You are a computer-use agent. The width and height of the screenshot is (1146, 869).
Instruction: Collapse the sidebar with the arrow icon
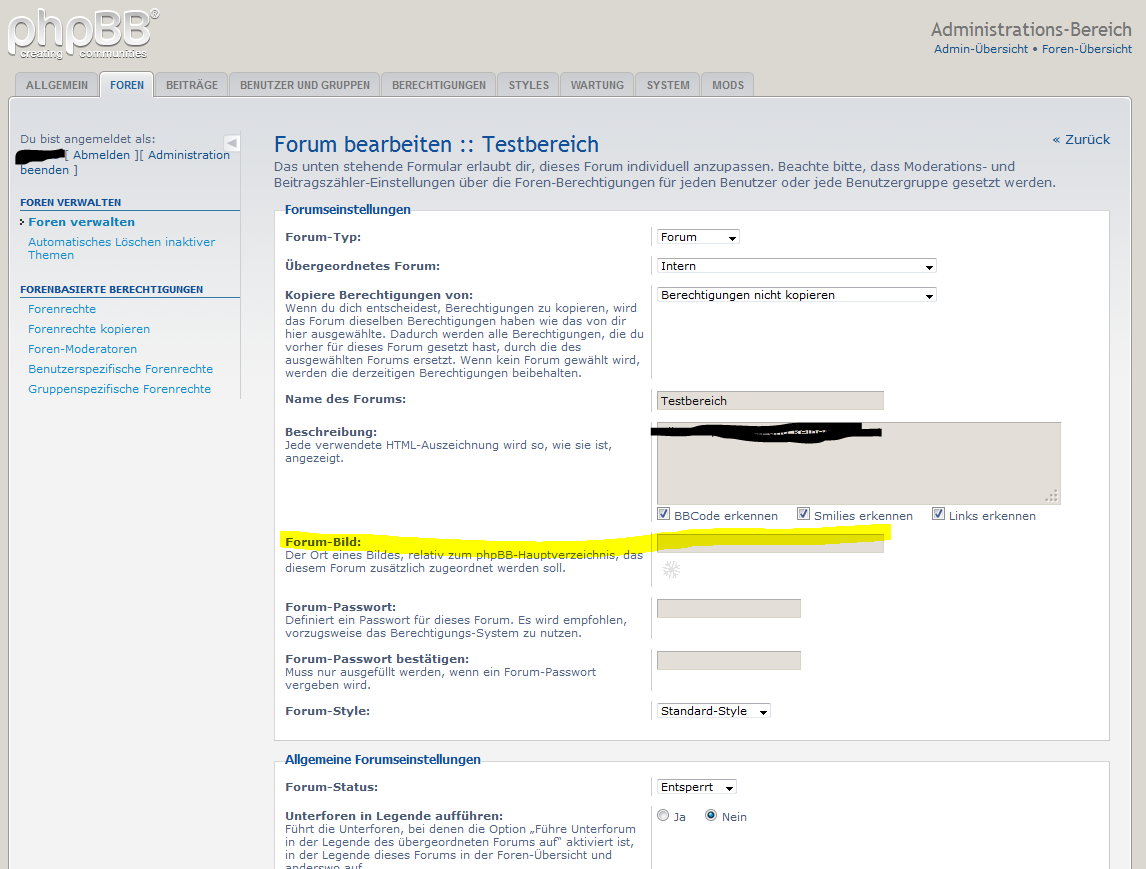point(232,143)
